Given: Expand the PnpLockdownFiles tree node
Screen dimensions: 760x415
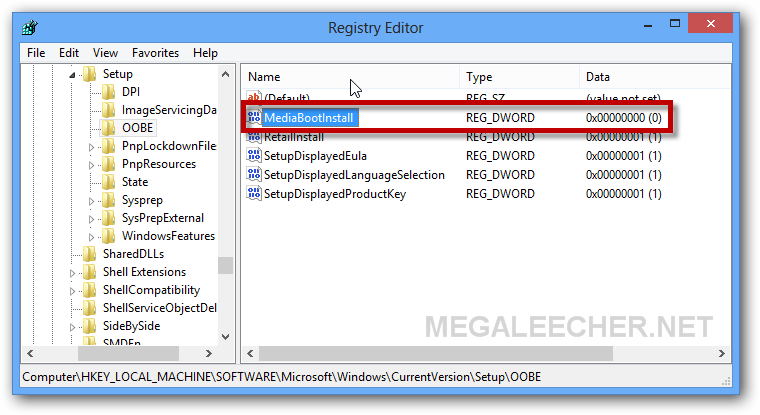Looking at the screenshot, I should [92, 147].
